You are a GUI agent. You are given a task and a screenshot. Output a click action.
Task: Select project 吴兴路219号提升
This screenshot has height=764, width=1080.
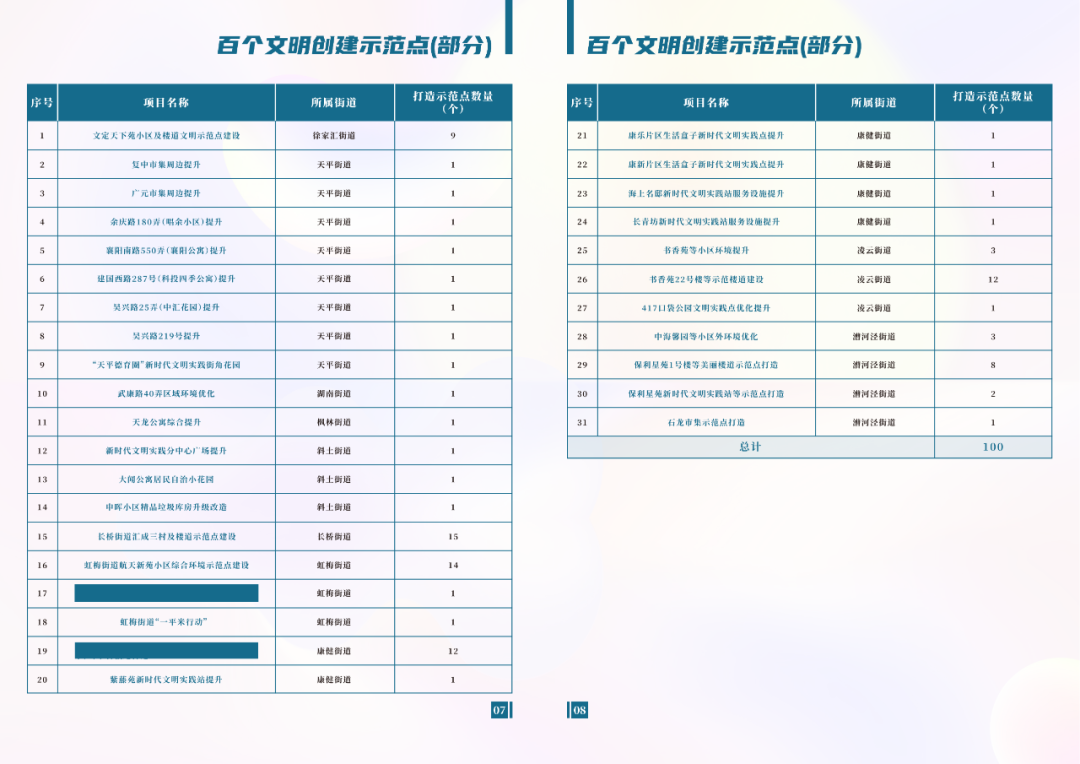click(x=166, y=336)
